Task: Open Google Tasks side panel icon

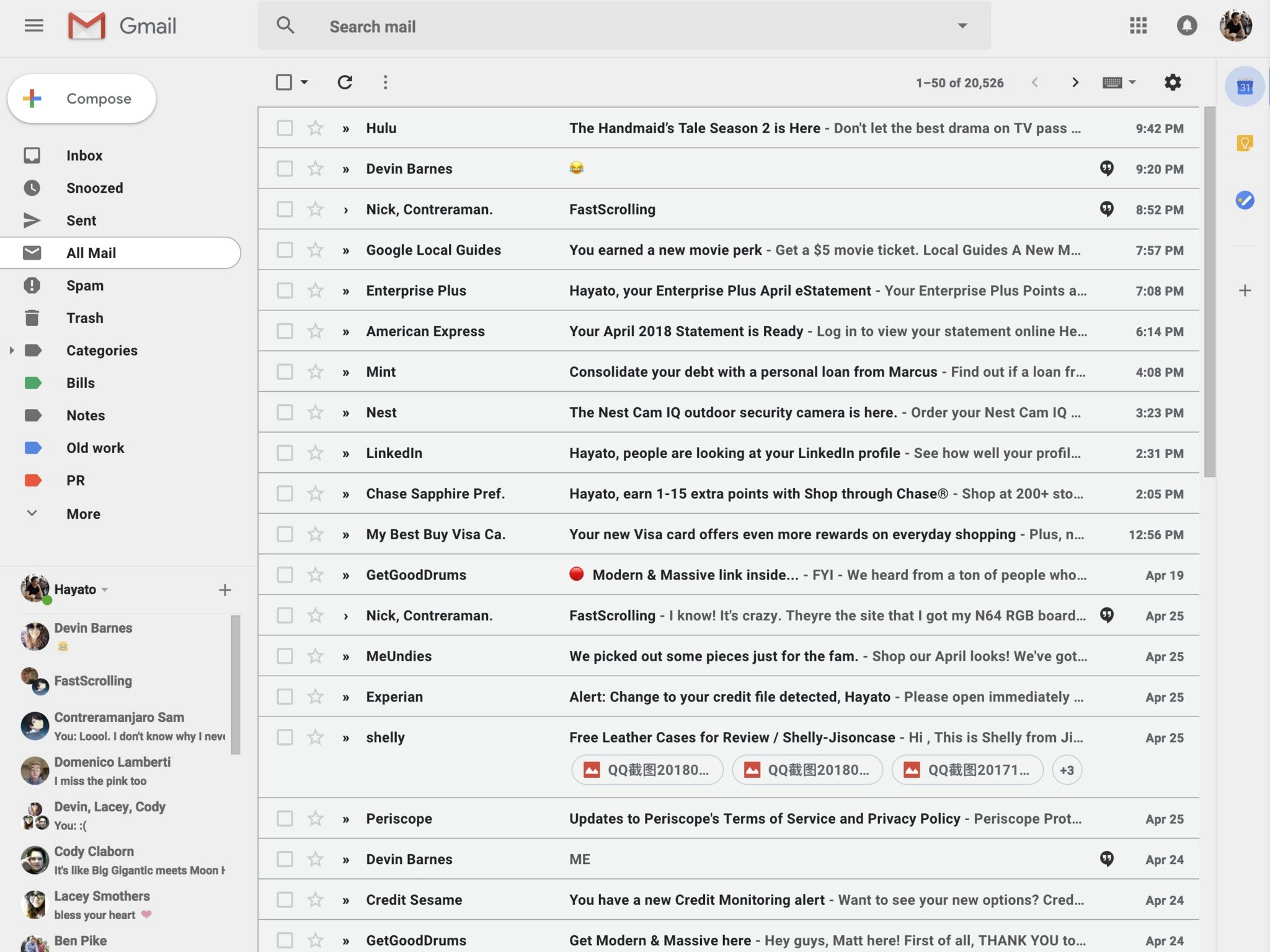Action: point(1244,200)
